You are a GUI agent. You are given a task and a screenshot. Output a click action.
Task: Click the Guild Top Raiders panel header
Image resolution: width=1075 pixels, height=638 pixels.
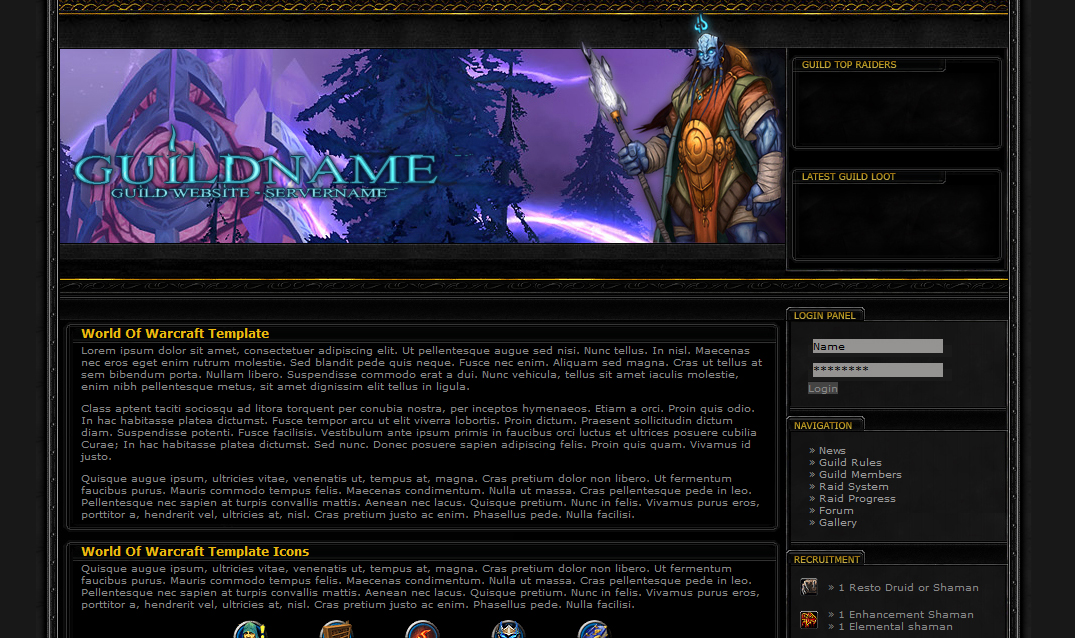click(x=849, y=64)
